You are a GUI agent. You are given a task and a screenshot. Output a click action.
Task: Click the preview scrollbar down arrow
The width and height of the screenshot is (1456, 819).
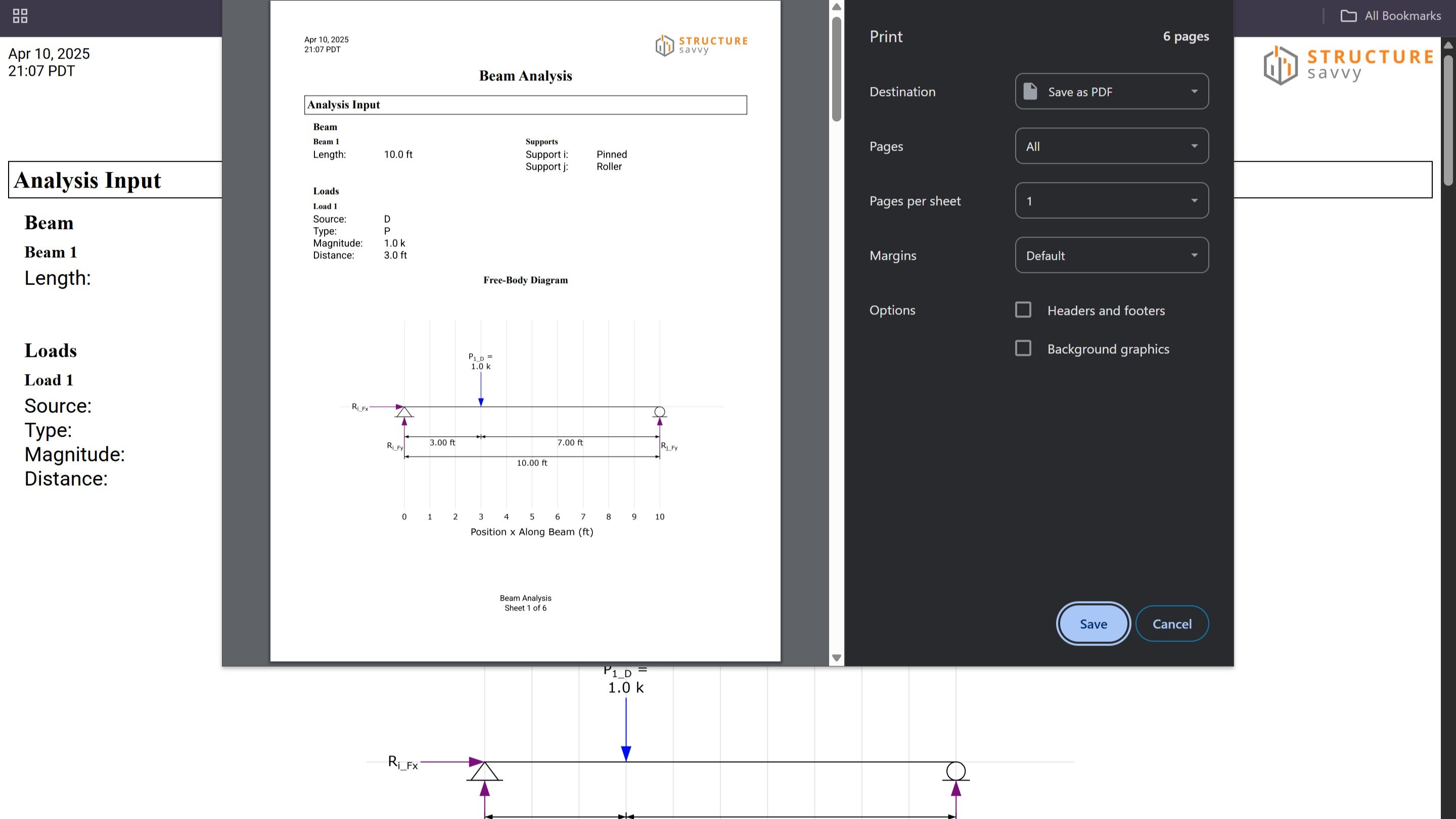[837, 657]
